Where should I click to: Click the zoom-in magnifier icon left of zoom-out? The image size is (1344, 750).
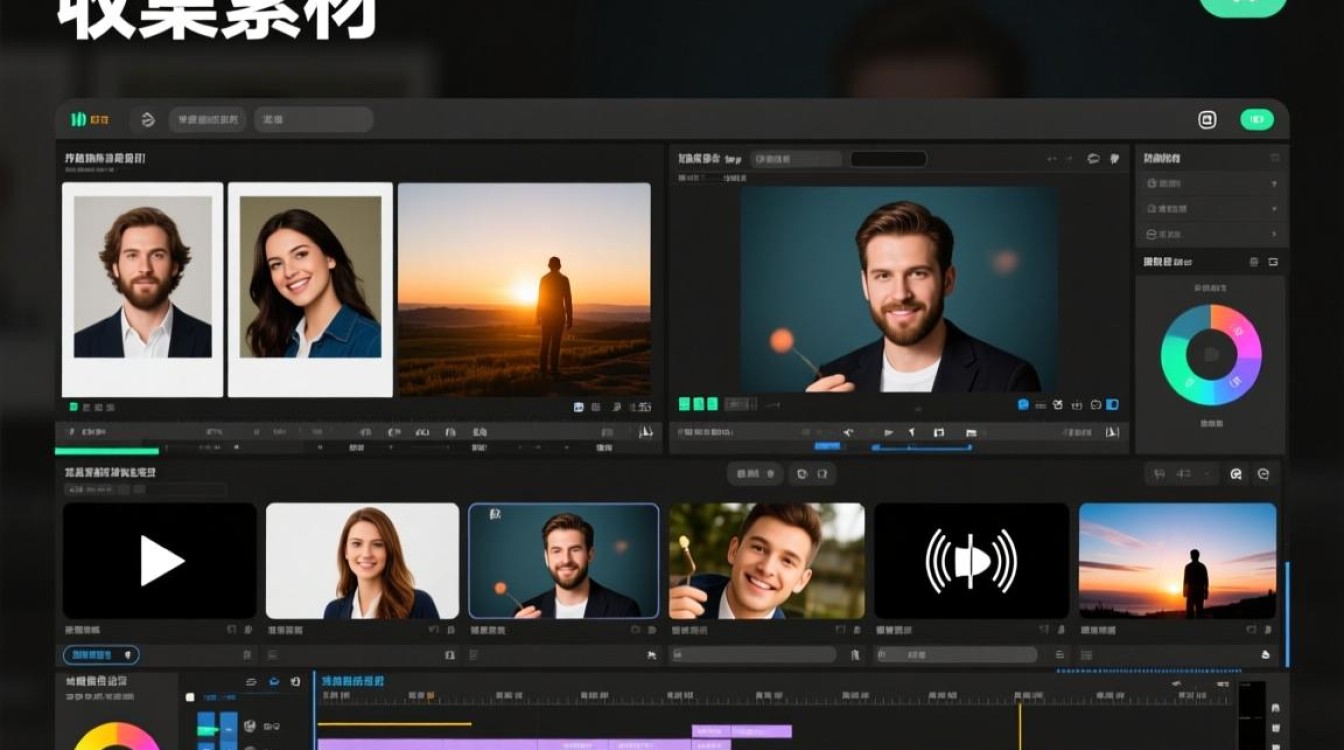1236,474
